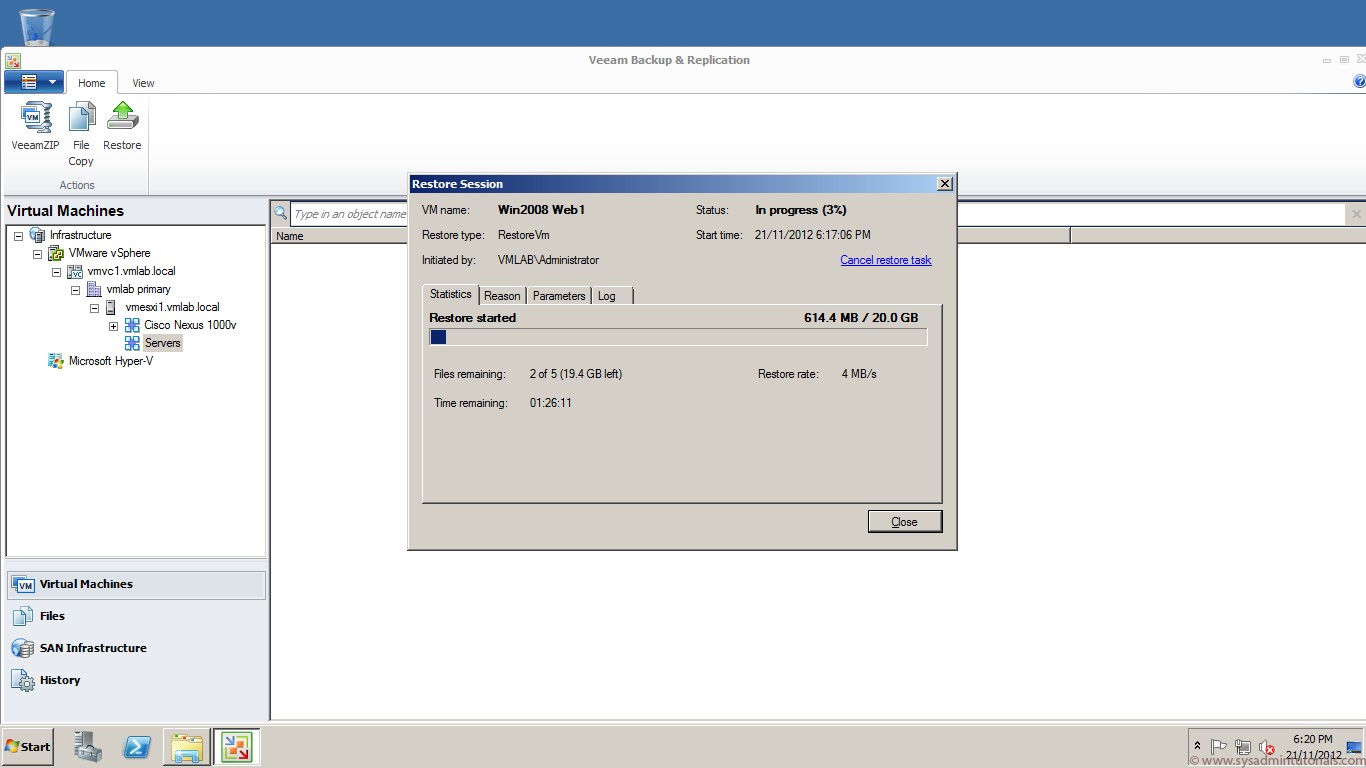Click Veeam Backup taskbar icon
Screen dimensions: 1366x768
coord(236,746)
